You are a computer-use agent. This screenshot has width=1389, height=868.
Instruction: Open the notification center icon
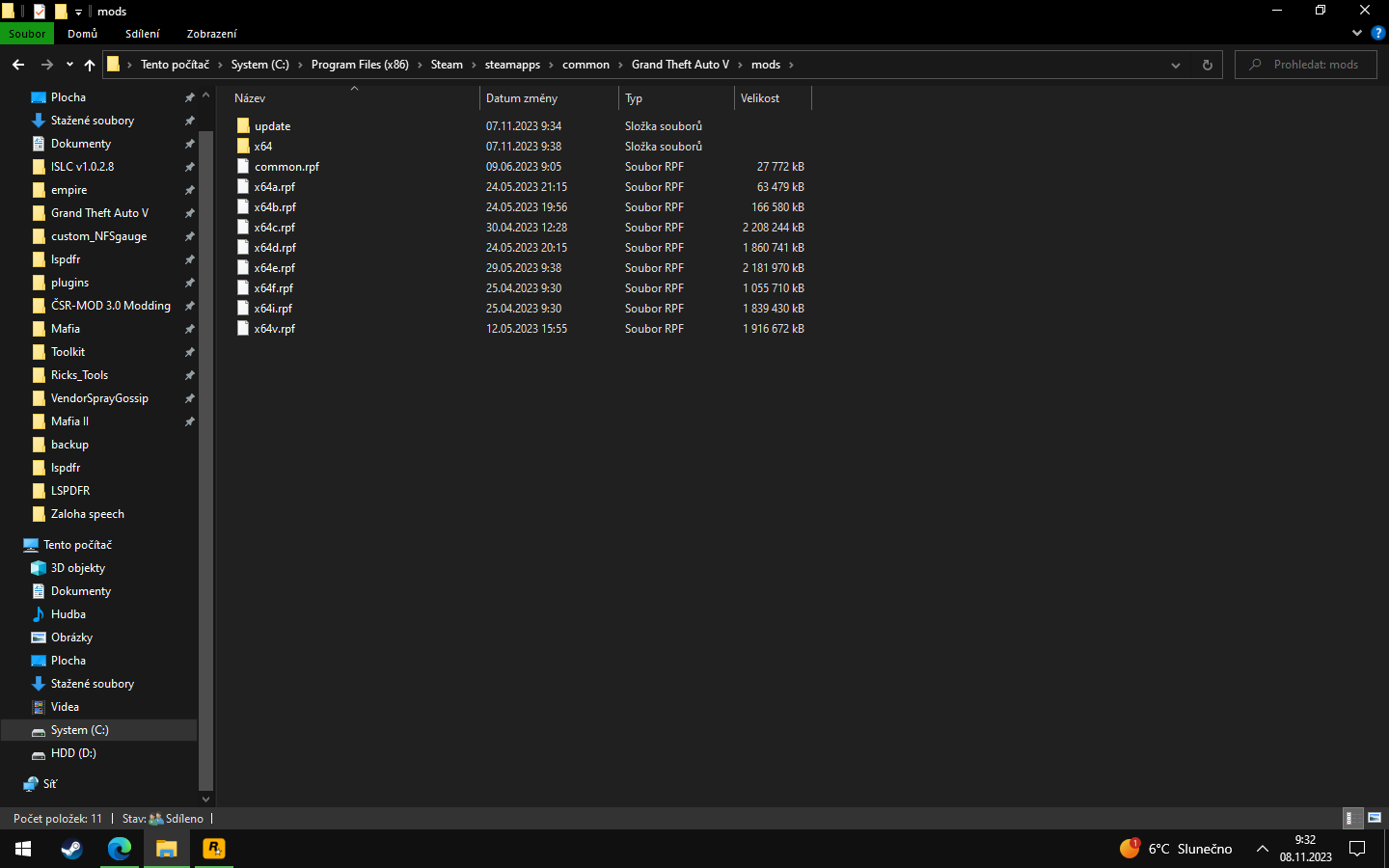coord(1357,849)
